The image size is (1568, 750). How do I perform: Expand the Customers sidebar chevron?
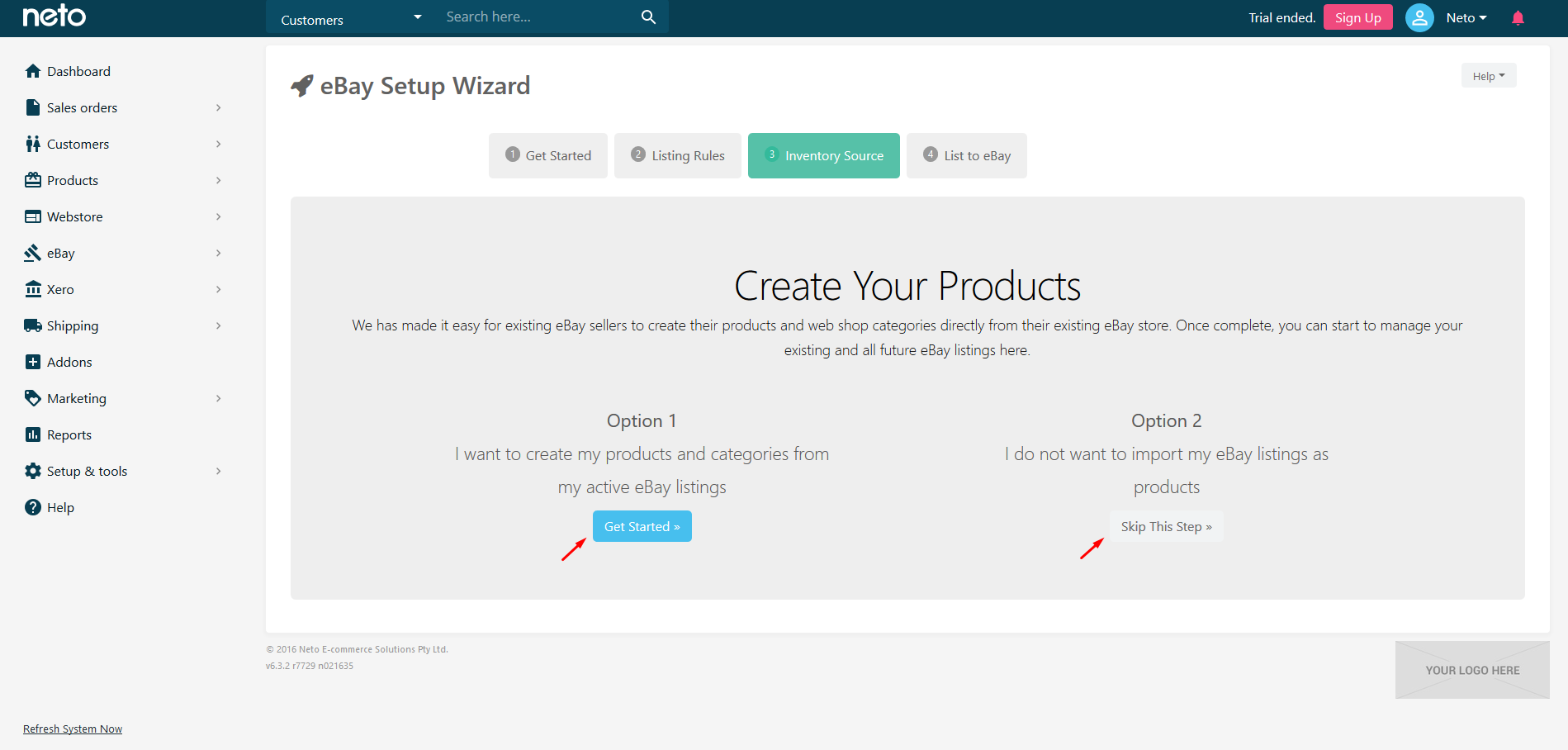click(x=218, y=144)
